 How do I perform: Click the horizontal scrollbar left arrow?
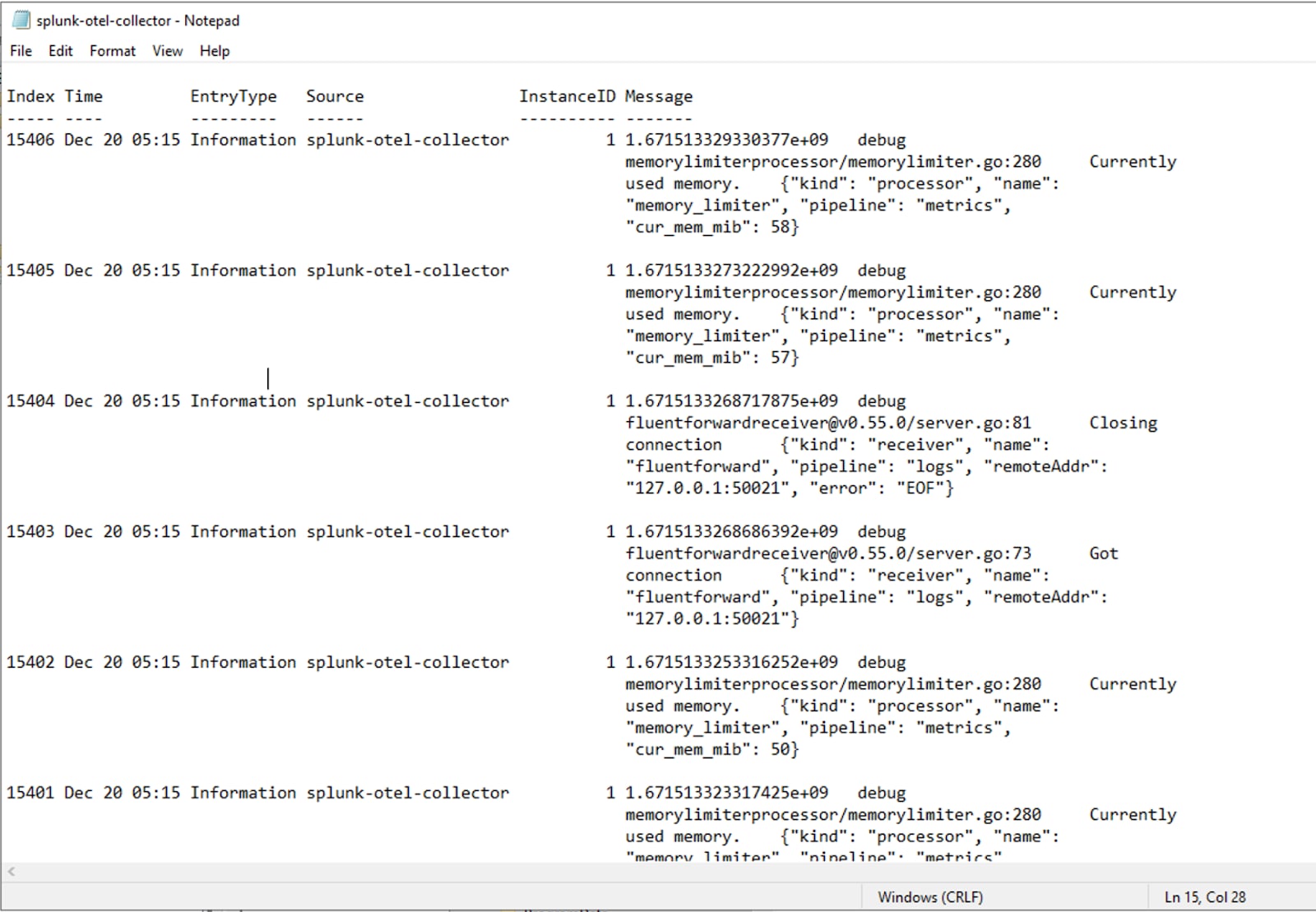[11, 871]
